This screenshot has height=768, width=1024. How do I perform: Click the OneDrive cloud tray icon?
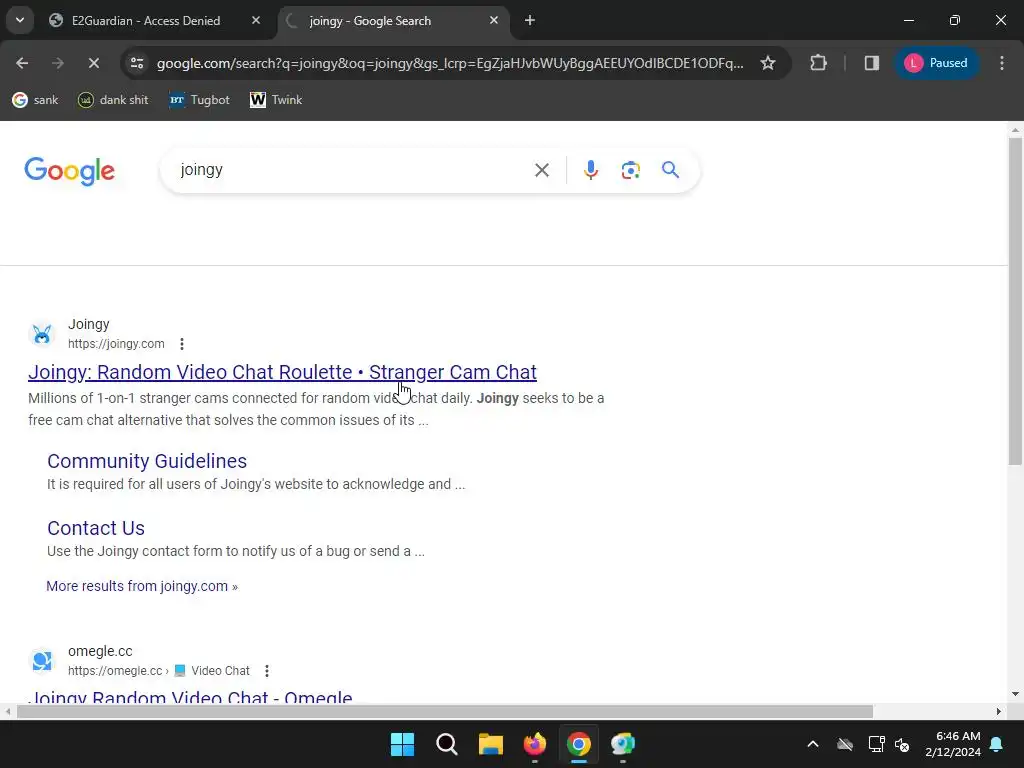[845, 744]
